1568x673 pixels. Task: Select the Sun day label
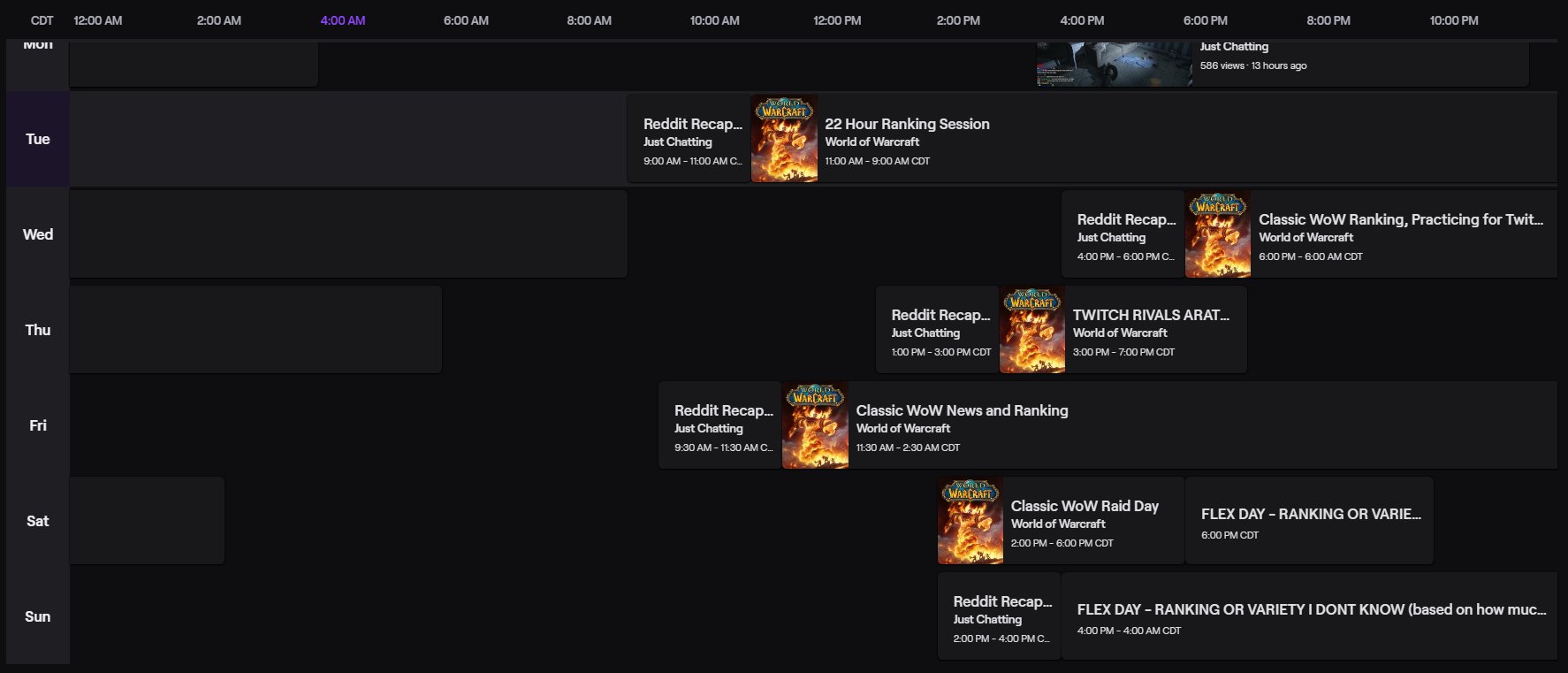[38, 616]
